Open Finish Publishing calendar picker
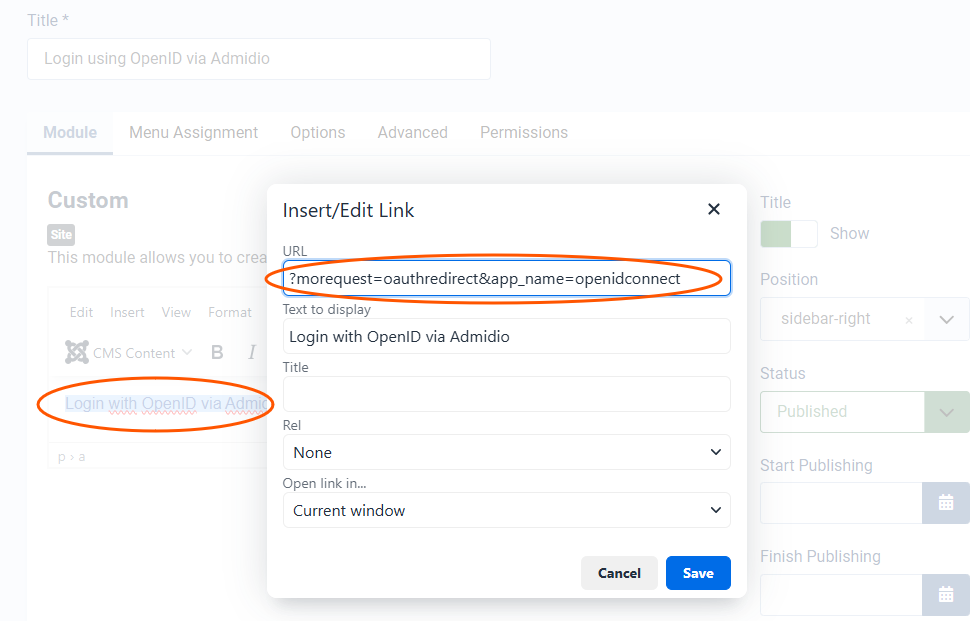 (945, 594)
